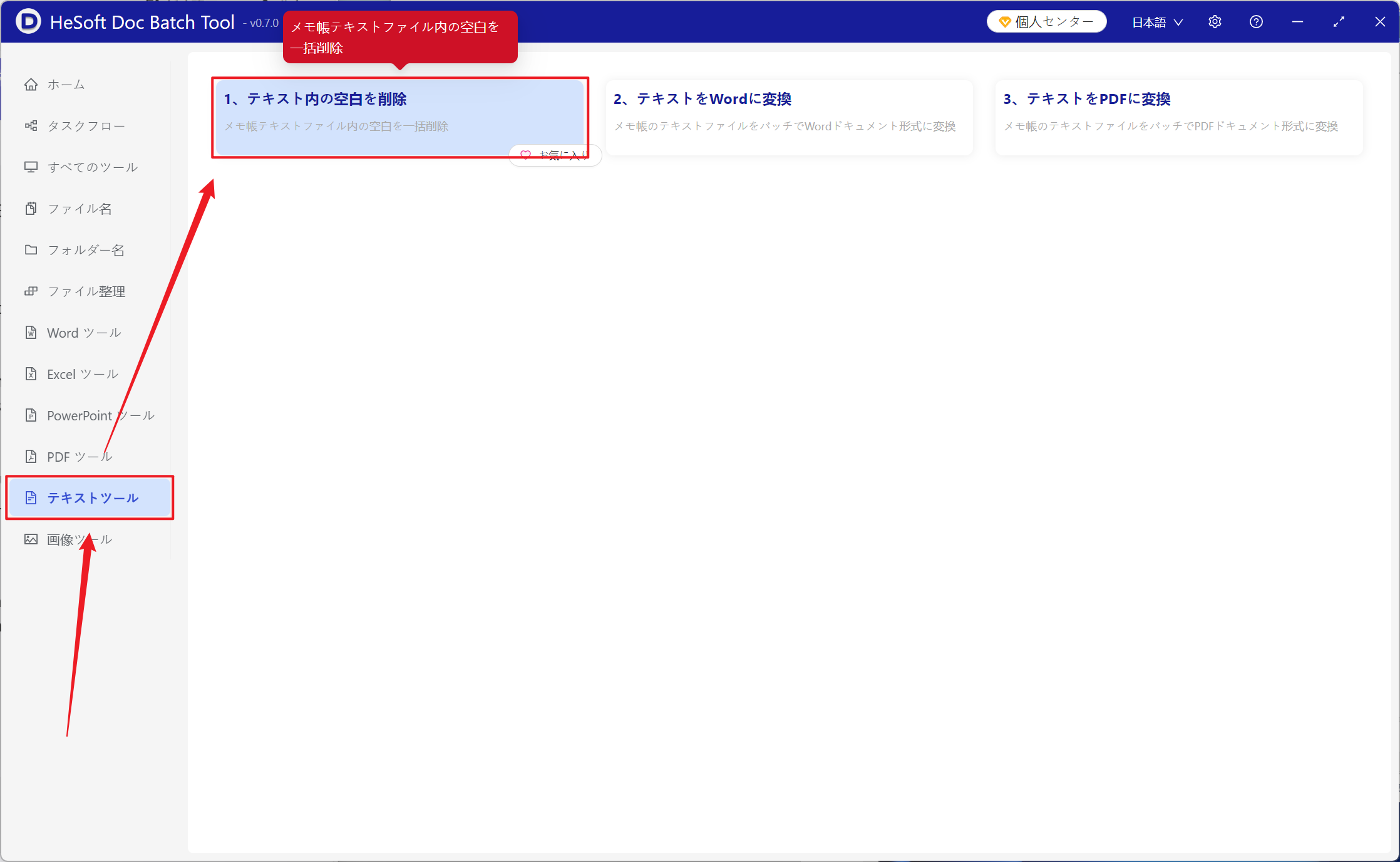Click the heart favorite icon

click(x=526, y=155)
